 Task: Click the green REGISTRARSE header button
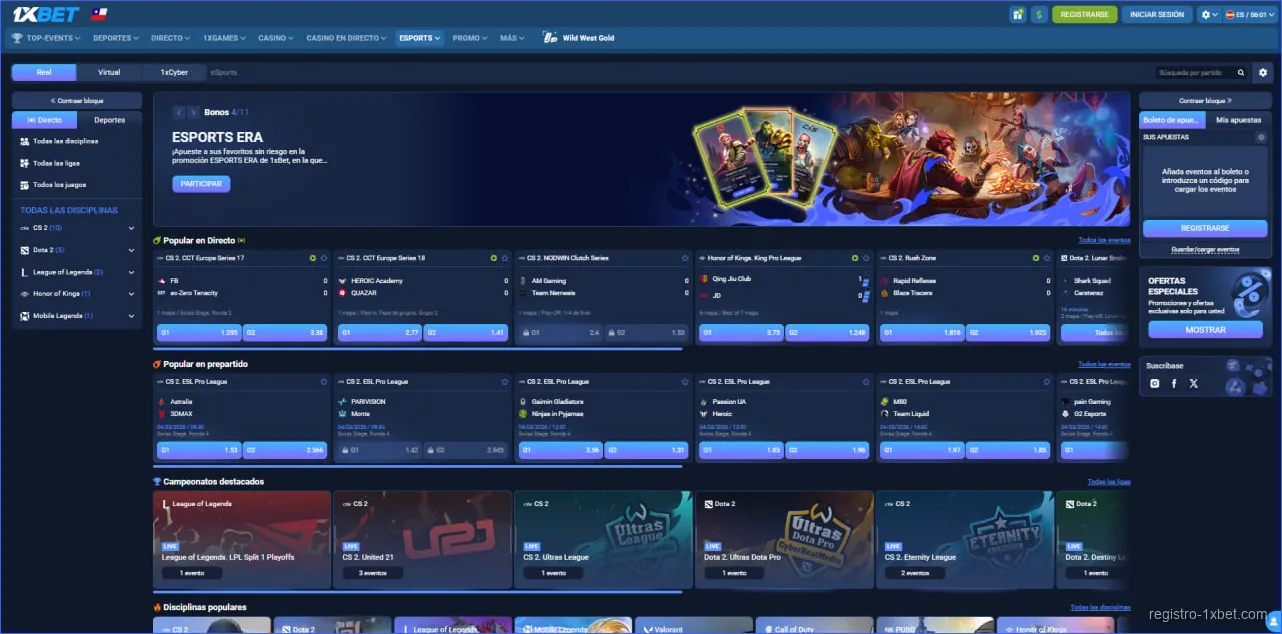(1084, 15)
